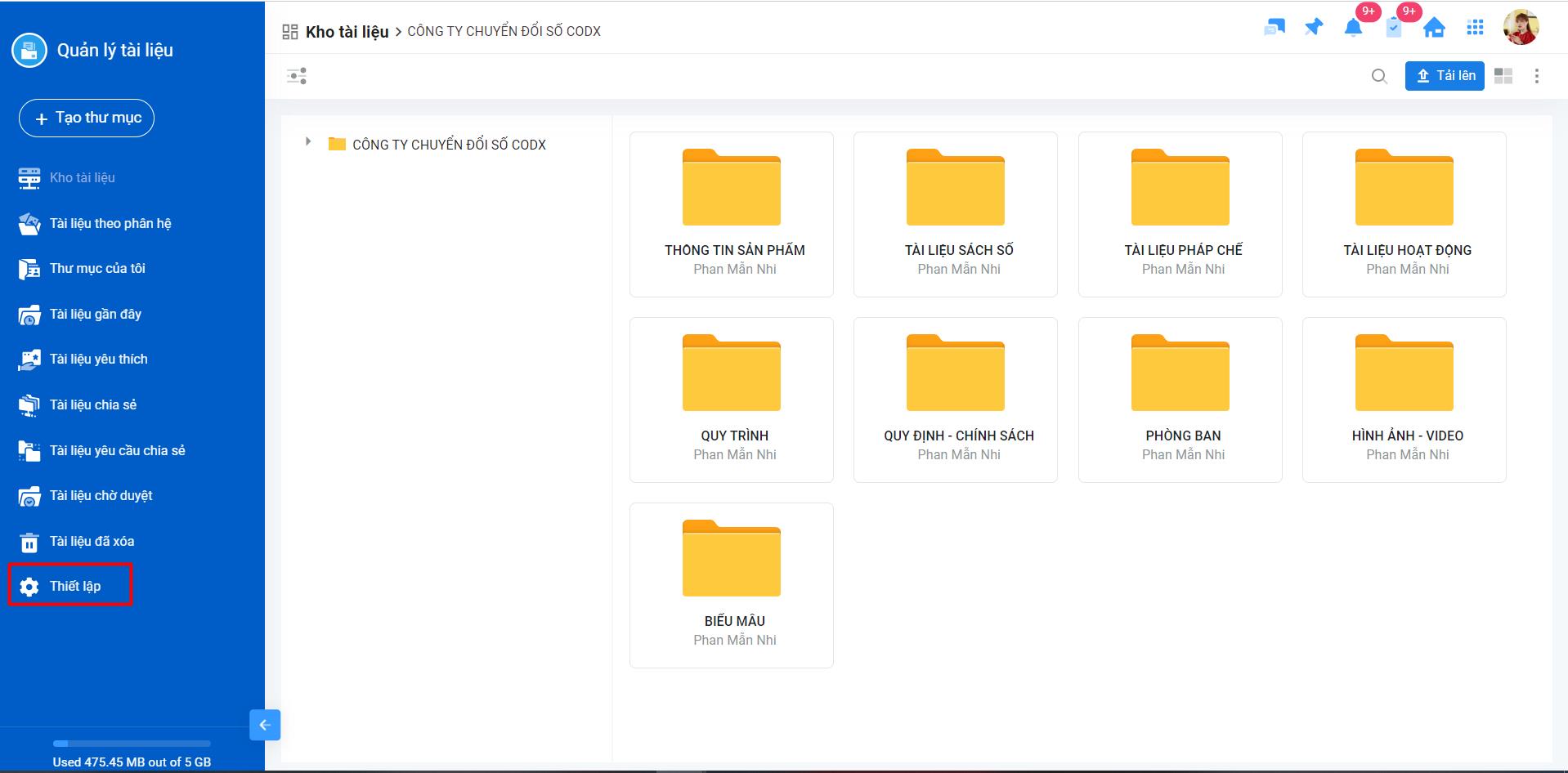1568x773 pixels.
Task: Switch view layout with grid toggle icon
Action: (1503, 76)
